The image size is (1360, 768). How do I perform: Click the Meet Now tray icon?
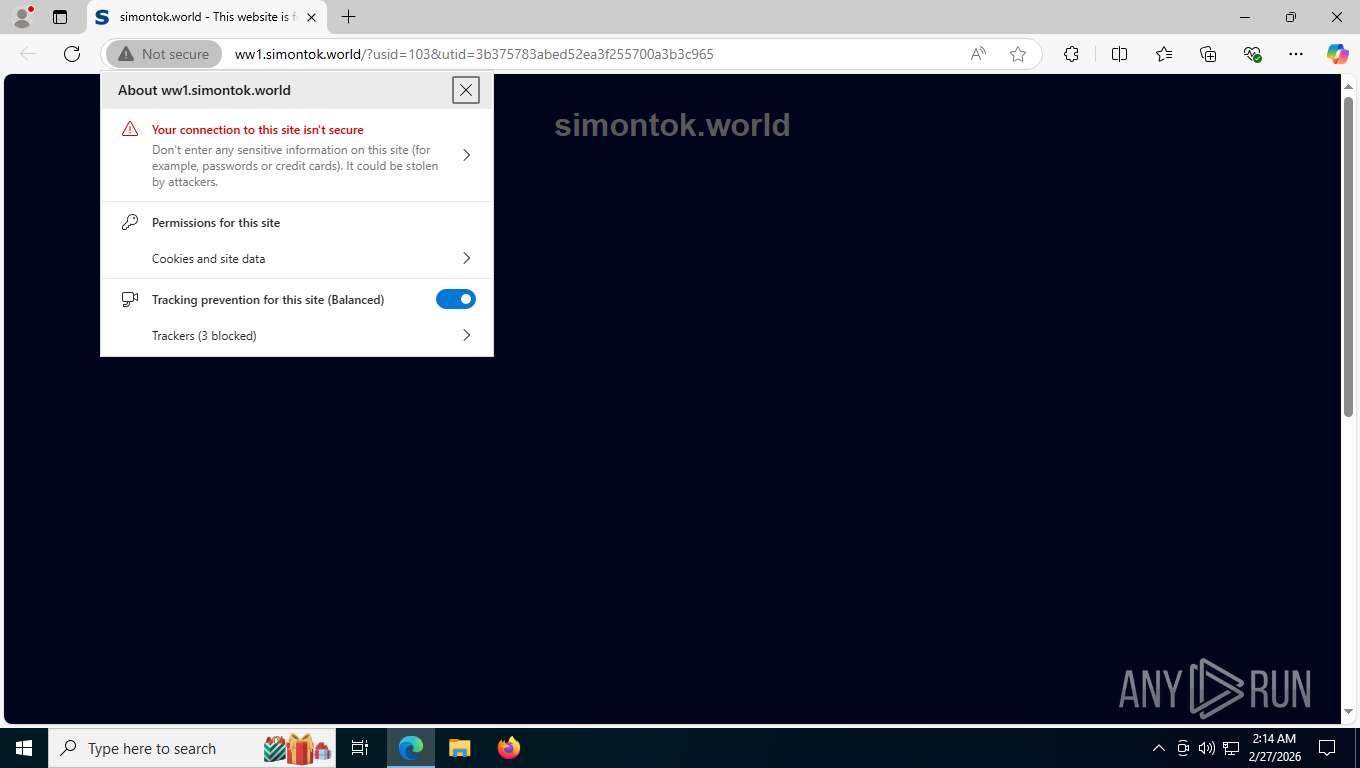1183,748
